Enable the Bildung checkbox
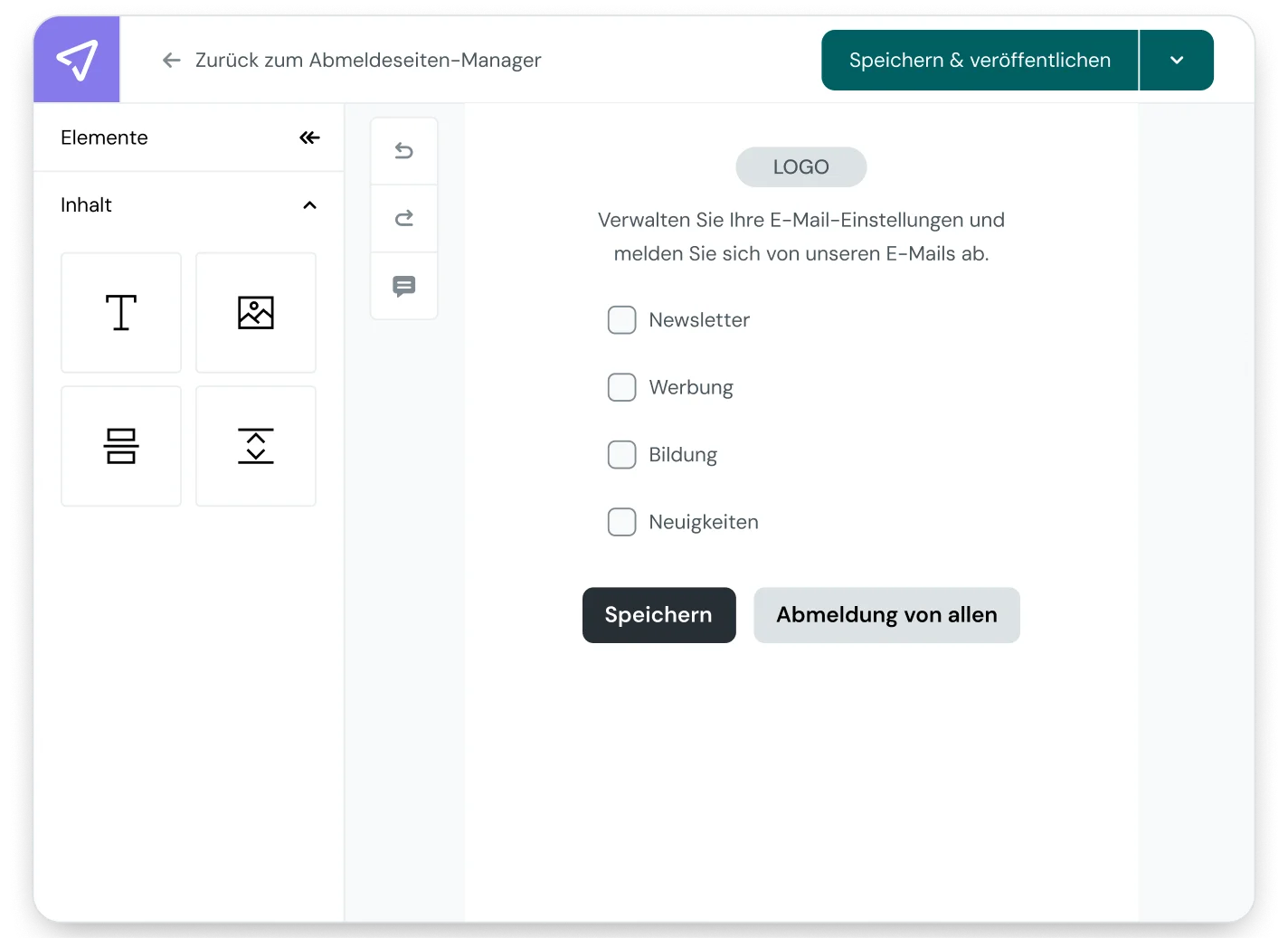Screen dimensions: 1288x938 (x=621, y=454)
